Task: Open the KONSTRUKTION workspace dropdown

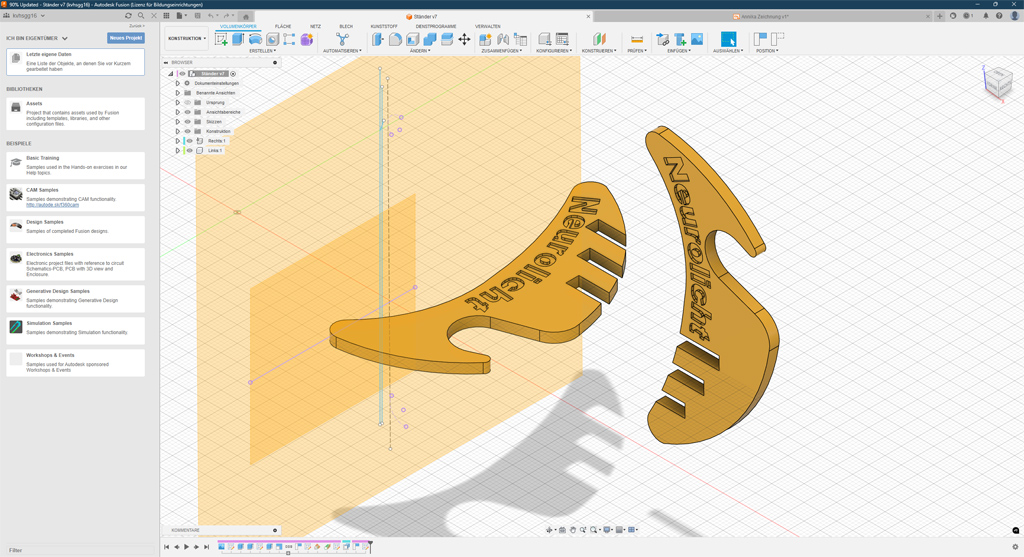Action: 187,39
